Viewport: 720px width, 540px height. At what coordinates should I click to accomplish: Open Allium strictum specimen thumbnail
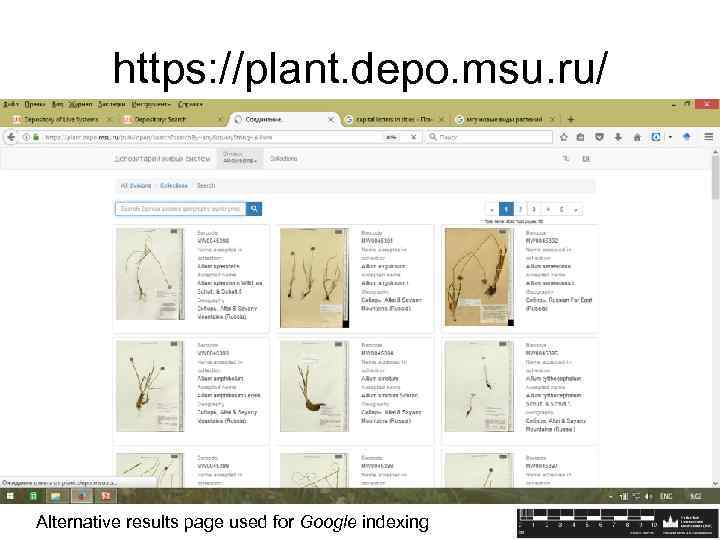coord(315,386)
